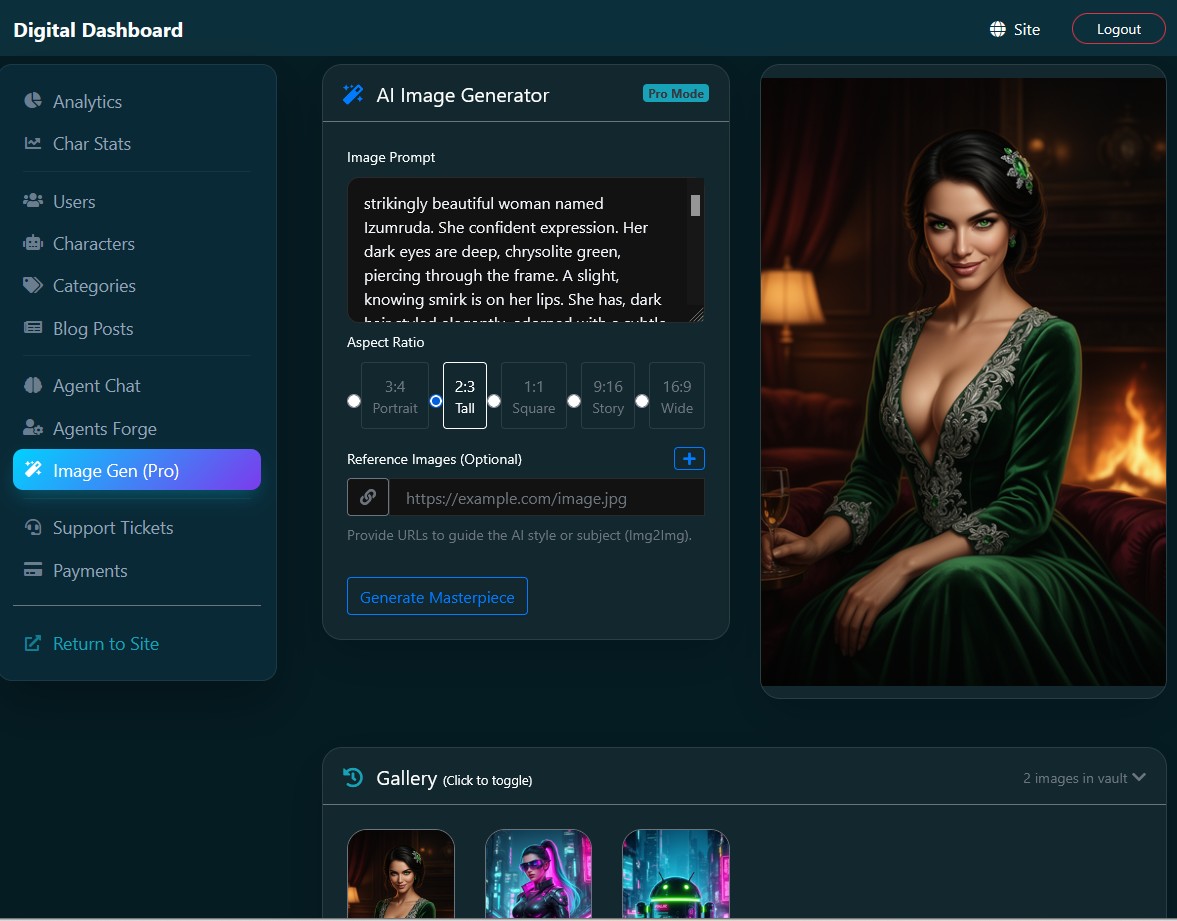Open the Users menu item
The height and width of the screenshot is (921, 1177).
[74, 201]
